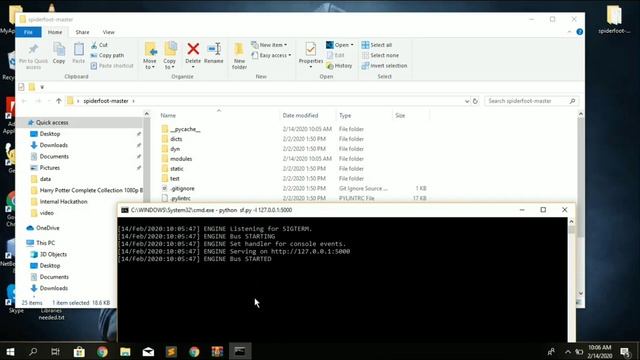Open Sublime Text taskbar icon
The width and height of the screenshot is (640, 360).
(171, 351)
